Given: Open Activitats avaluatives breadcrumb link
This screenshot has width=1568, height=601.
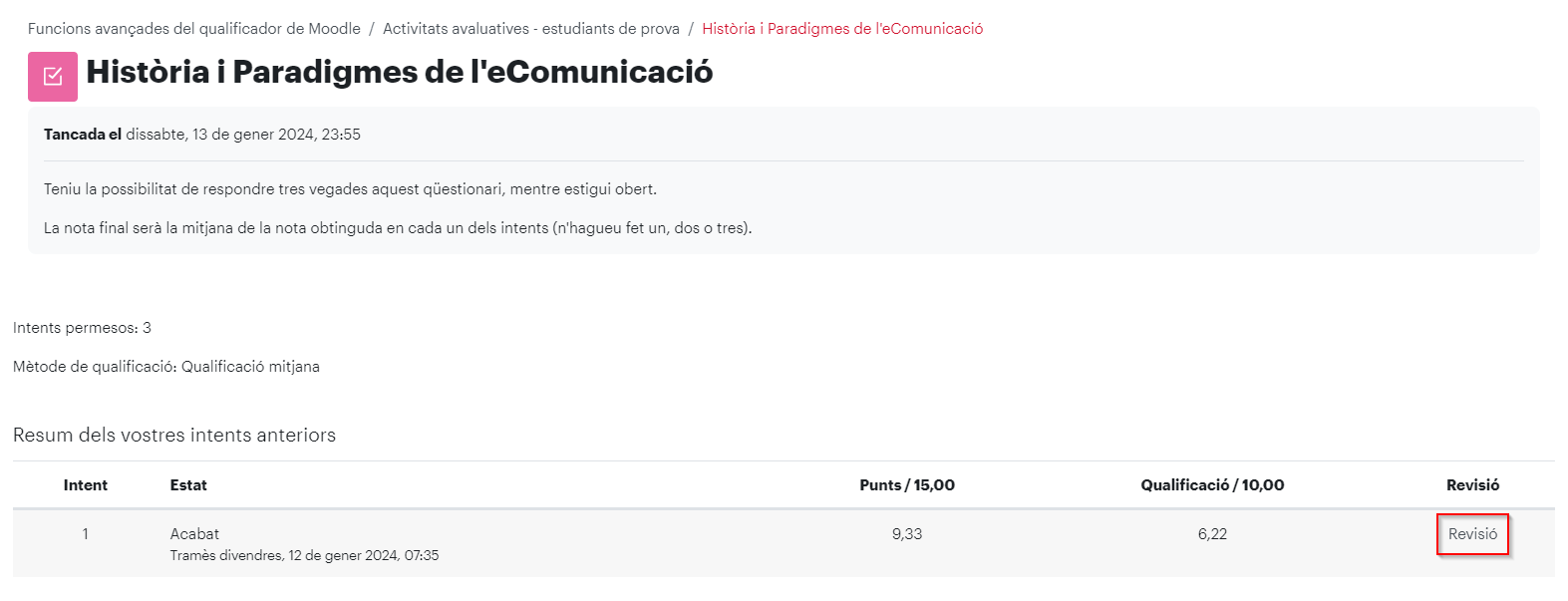Looking at the screenshot, I should click(x=531, y=29).
